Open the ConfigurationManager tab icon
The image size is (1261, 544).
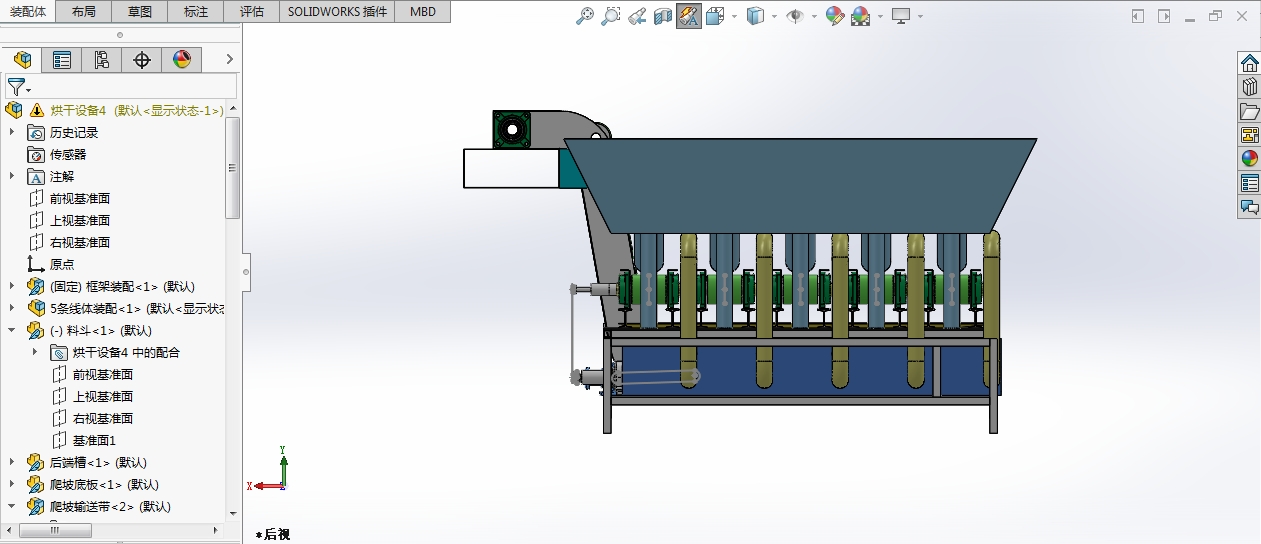coord(102,60)
